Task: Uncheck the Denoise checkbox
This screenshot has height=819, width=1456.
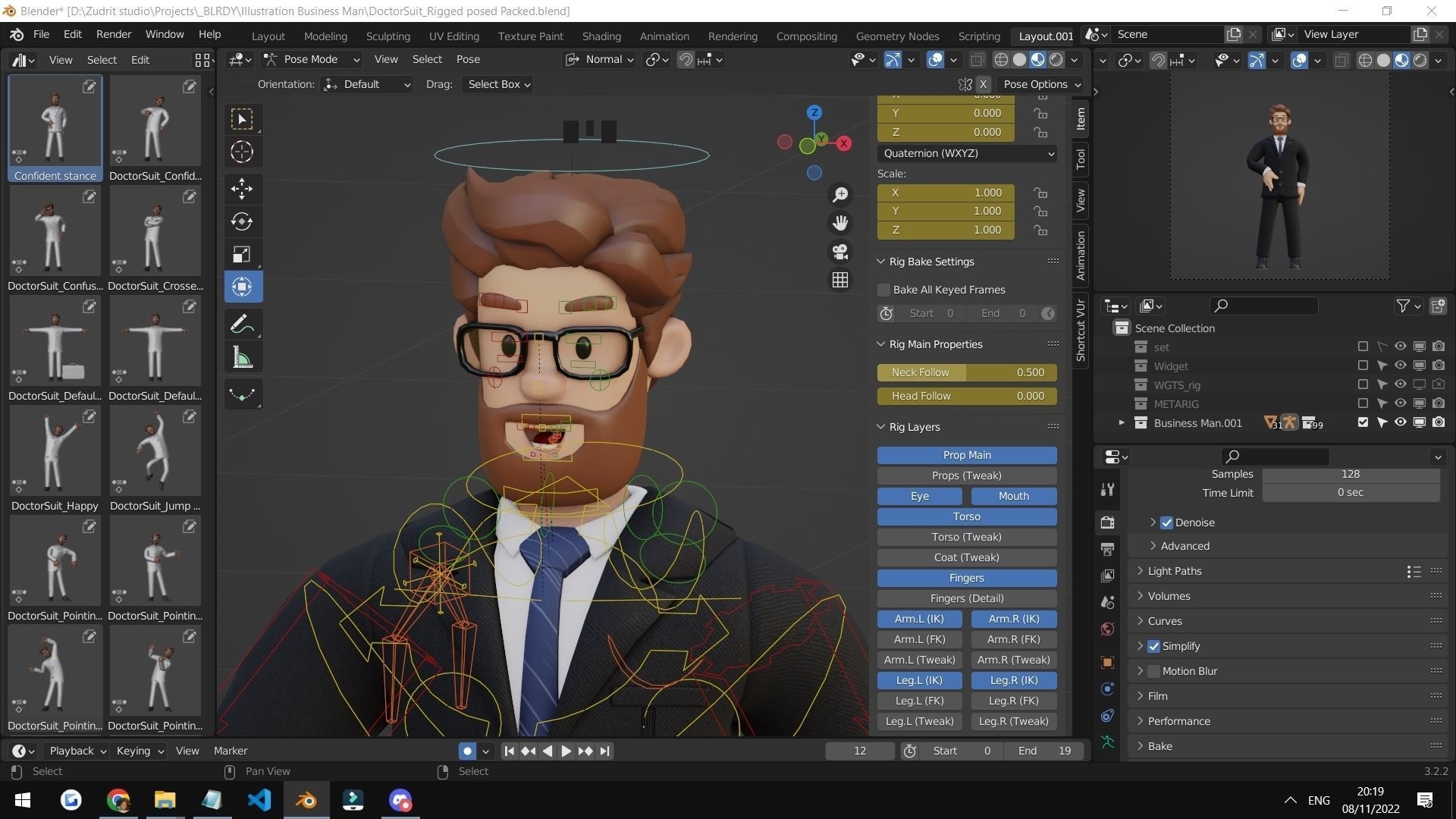Action: point(1166,522)
